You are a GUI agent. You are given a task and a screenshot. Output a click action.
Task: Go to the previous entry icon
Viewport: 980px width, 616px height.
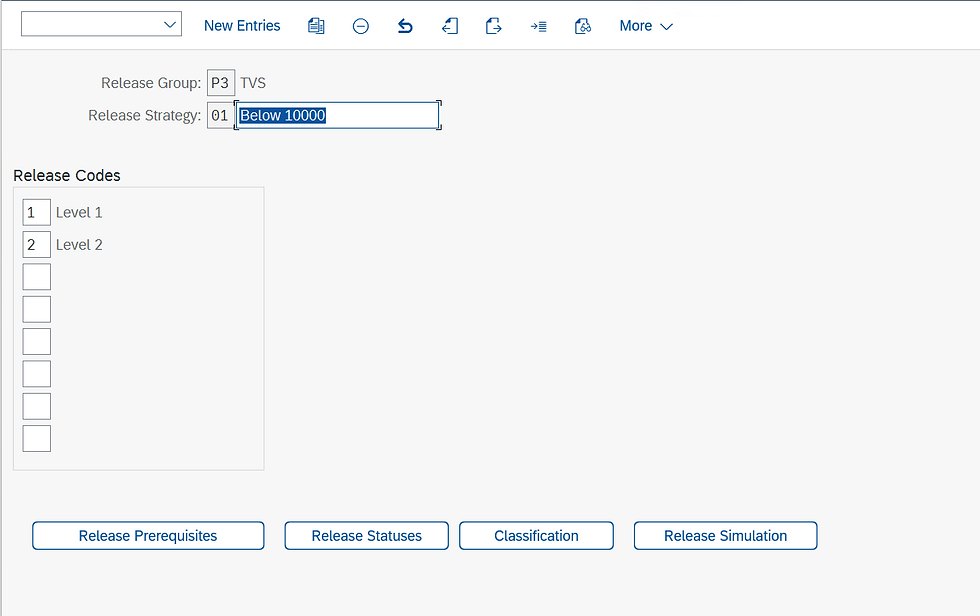click(x=449, y=26)
